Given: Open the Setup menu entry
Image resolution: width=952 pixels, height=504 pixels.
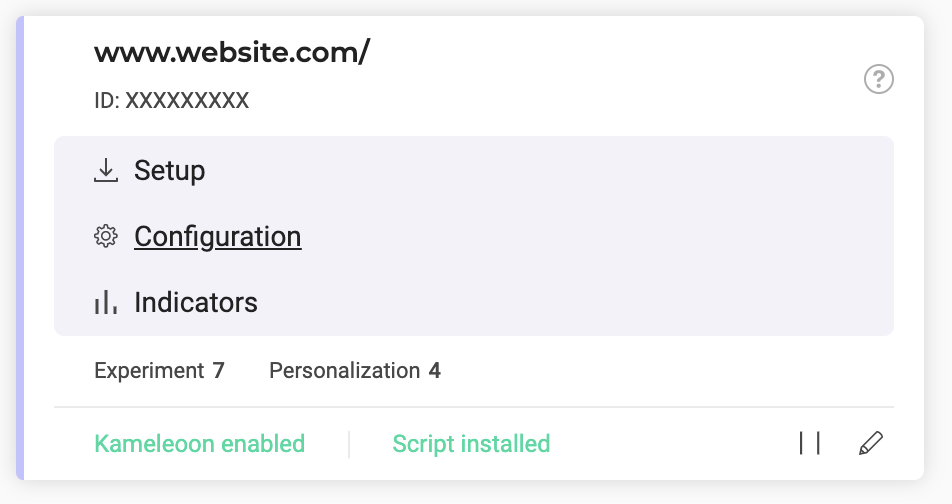Looking at the screenshot, I should (169, 171).
